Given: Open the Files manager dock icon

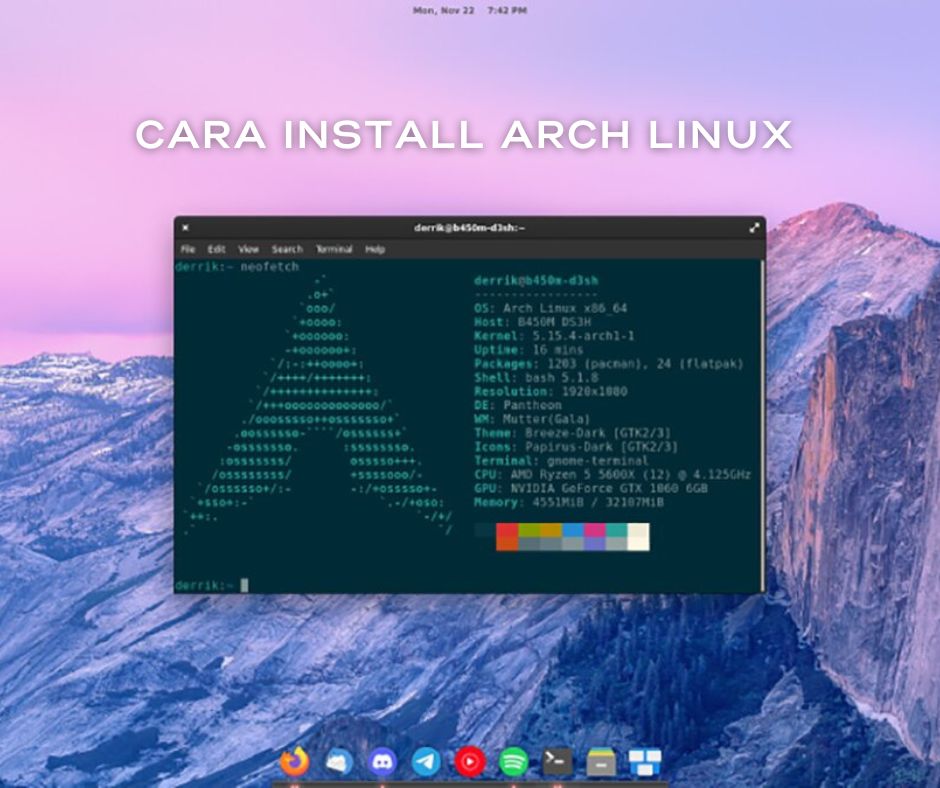Looking at the screenshot, I should [601, 762].
